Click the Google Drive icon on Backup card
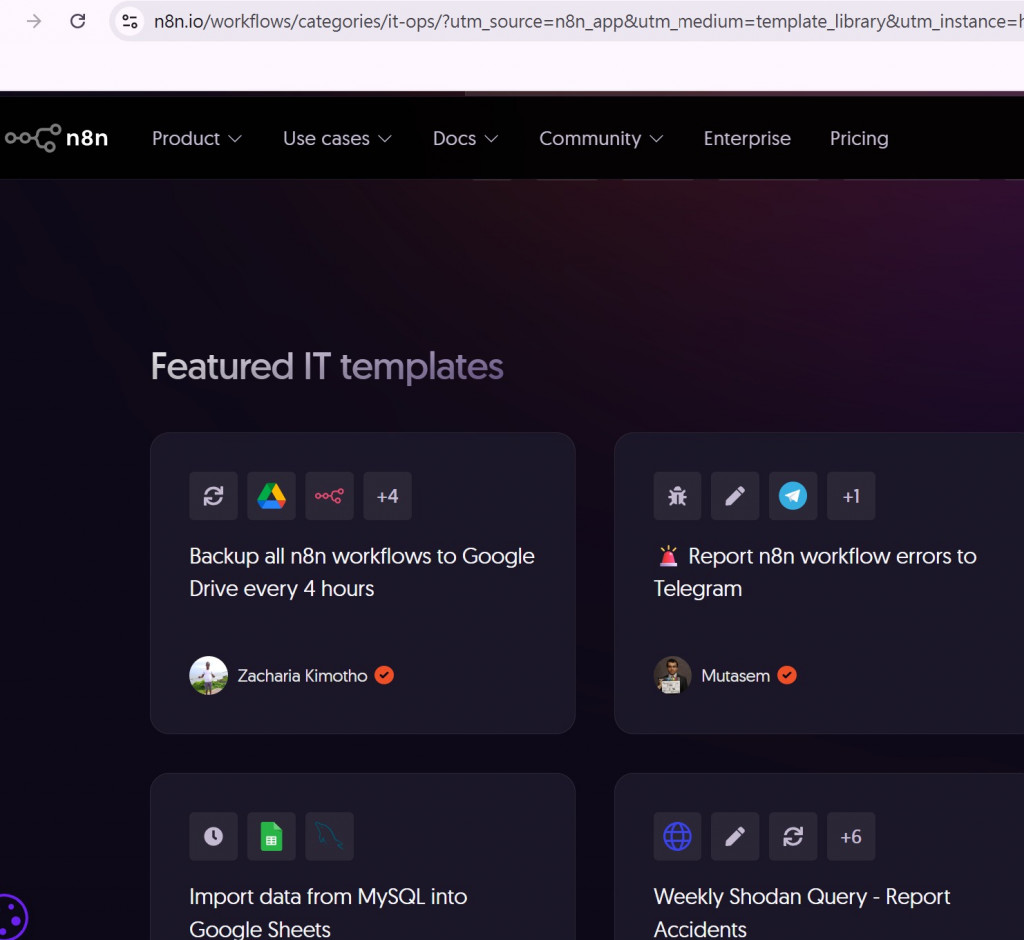1024x940 pixels. point(272,496)
